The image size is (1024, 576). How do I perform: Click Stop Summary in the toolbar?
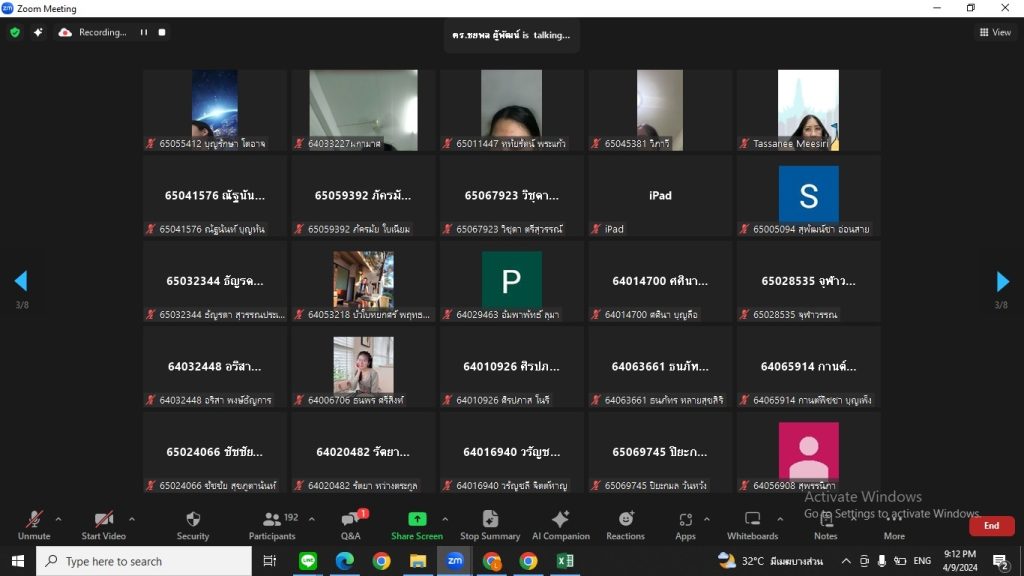[x=490, y=525]
